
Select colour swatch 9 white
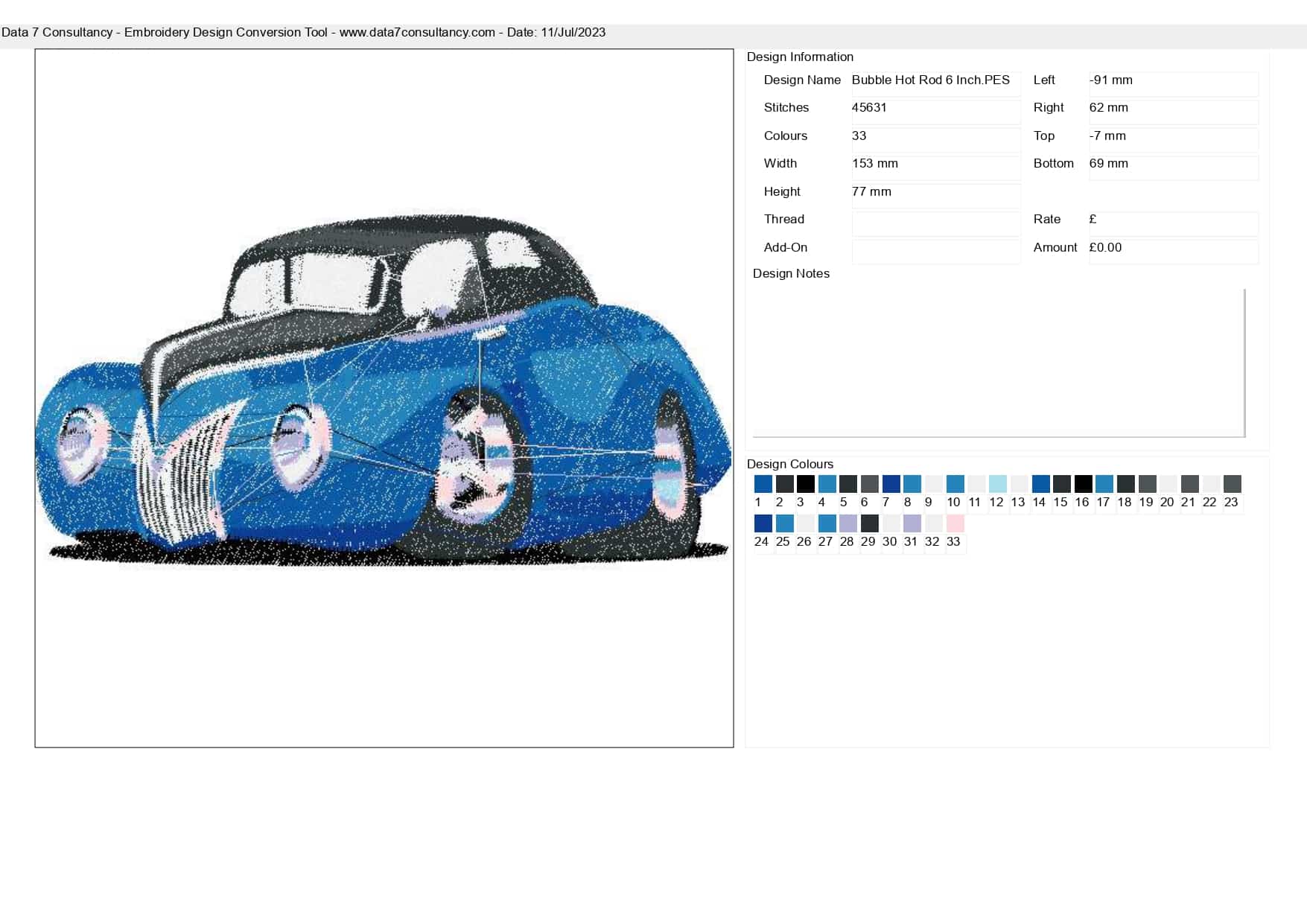(934, 484)
